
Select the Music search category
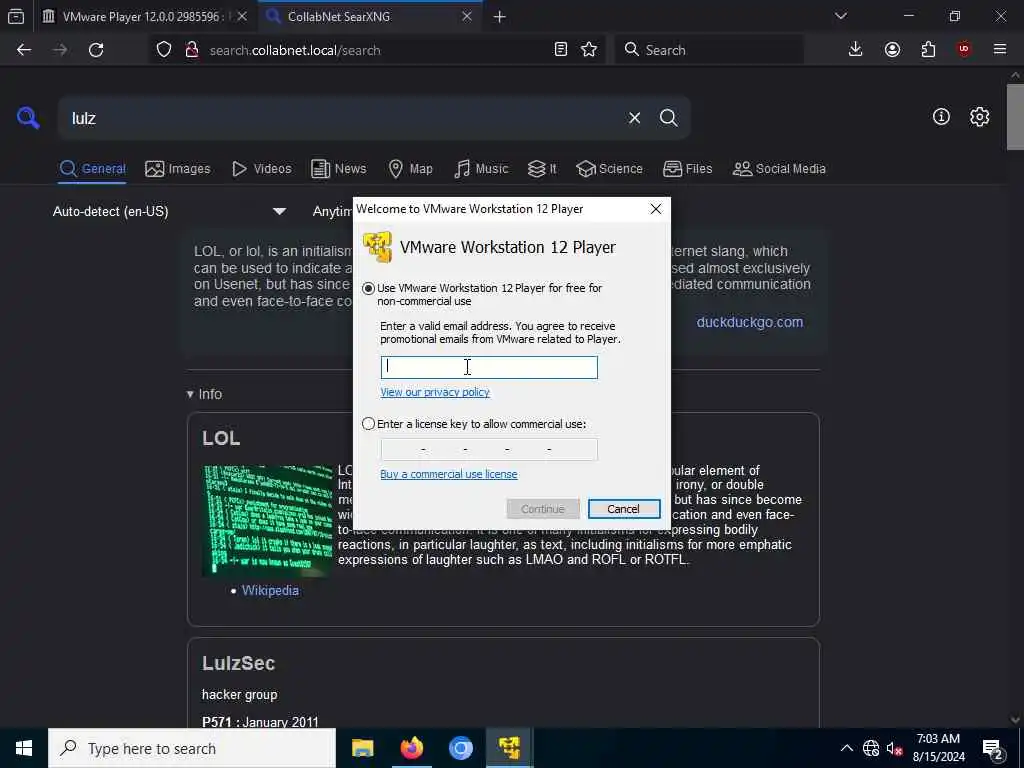(x=481, y=168)
